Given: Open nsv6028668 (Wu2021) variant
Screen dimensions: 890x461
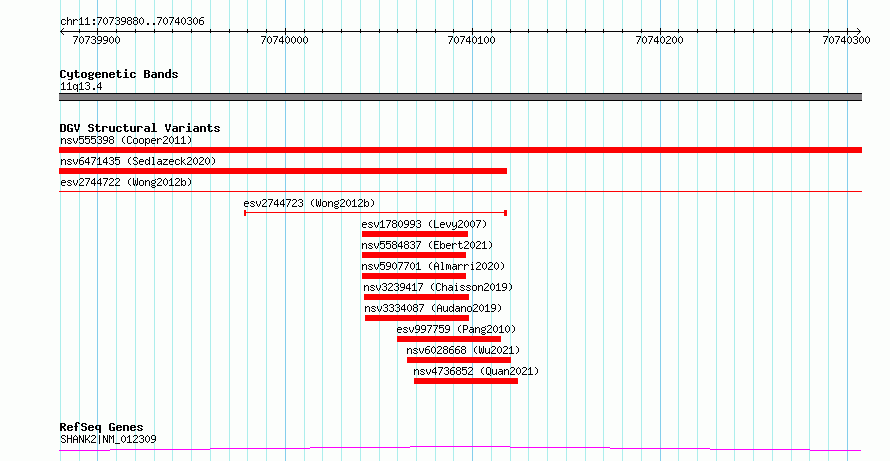Looking at the screenshot, I should tap(463, 350).
